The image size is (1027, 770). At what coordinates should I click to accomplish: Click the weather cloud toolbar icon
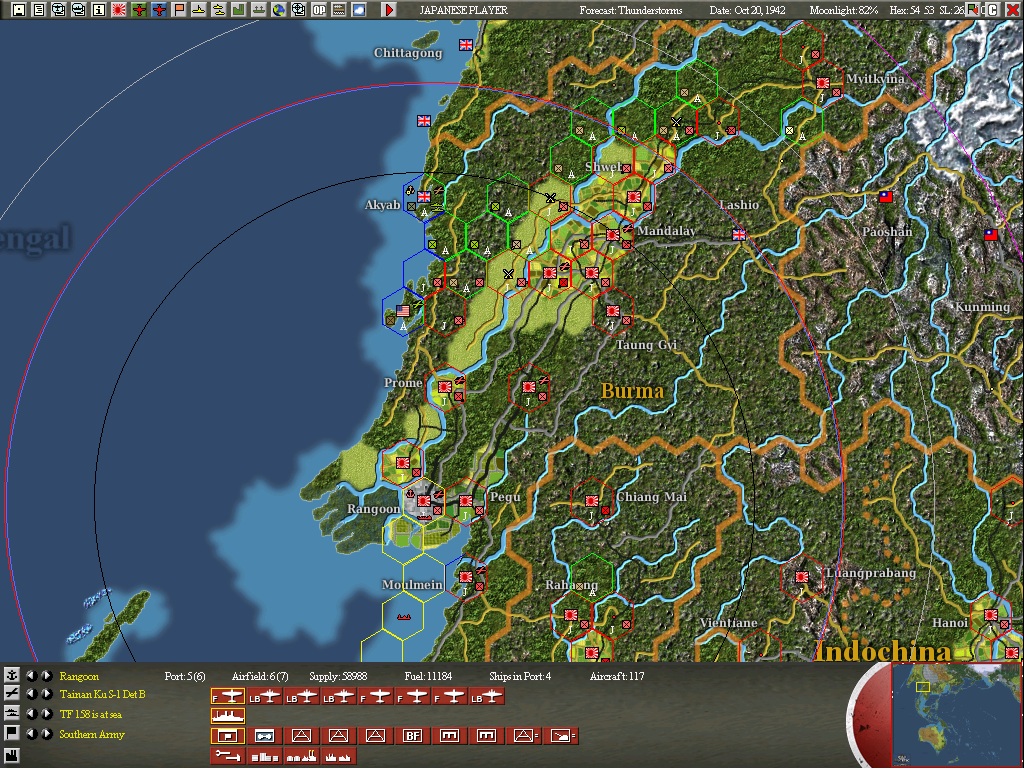pos(359,10)
